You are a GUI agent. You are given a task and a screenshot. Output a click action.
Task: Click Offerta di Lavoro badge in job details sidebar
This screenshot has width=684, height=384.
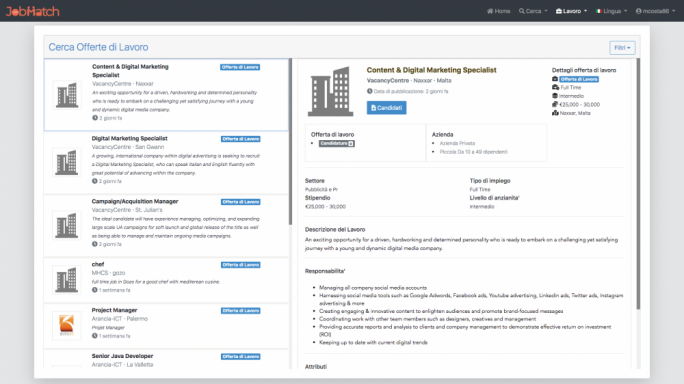579,79
